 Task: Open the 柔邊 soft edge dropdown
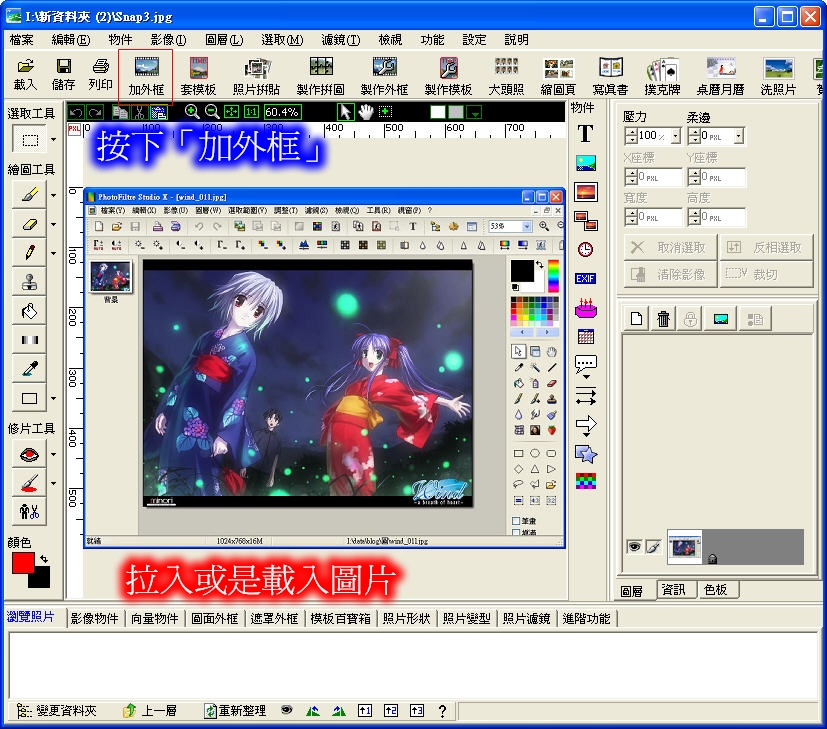coord(739,136)
